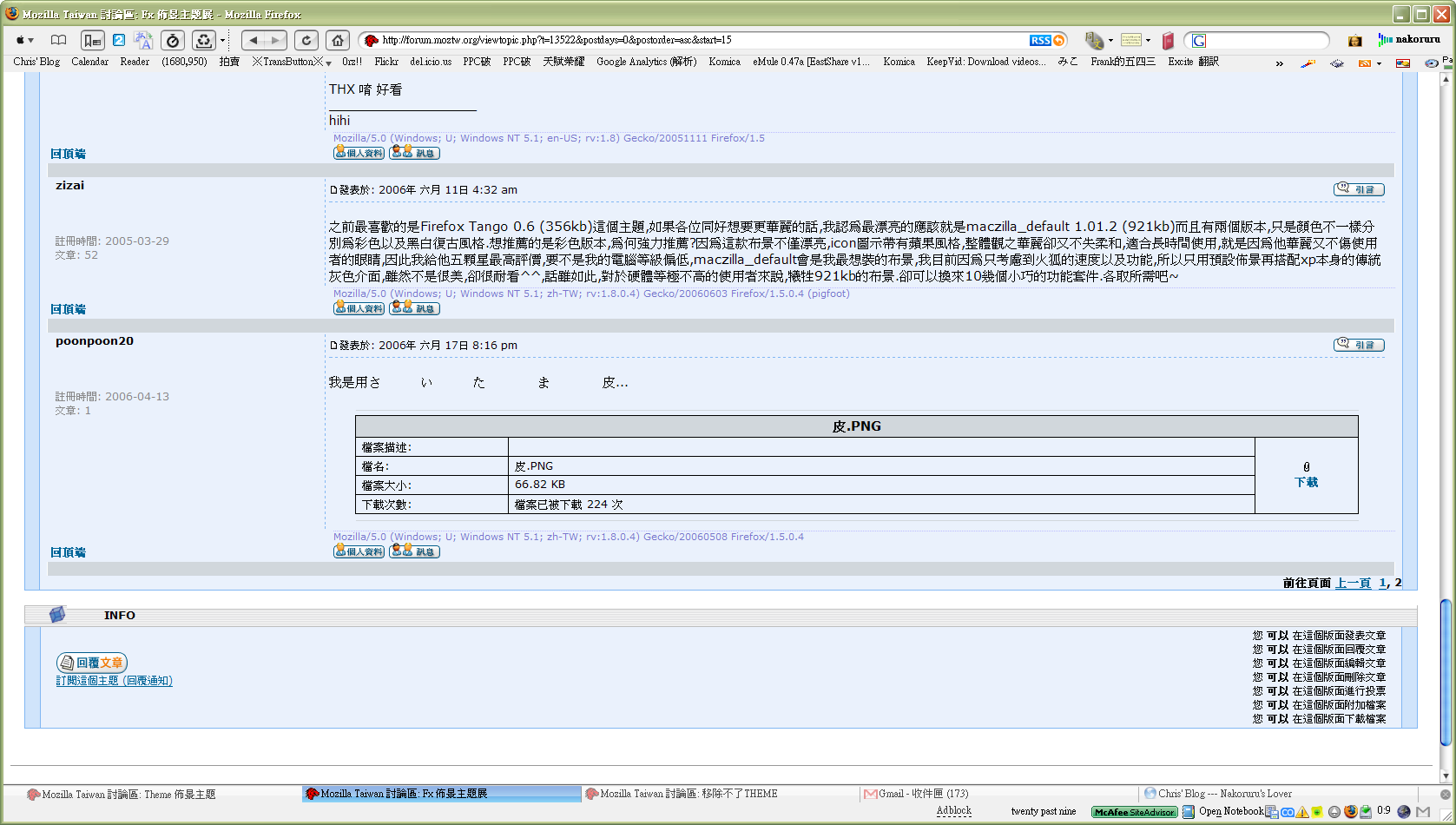
Task: Open the Apple menu dropdown
Action: tap(24, 40)
